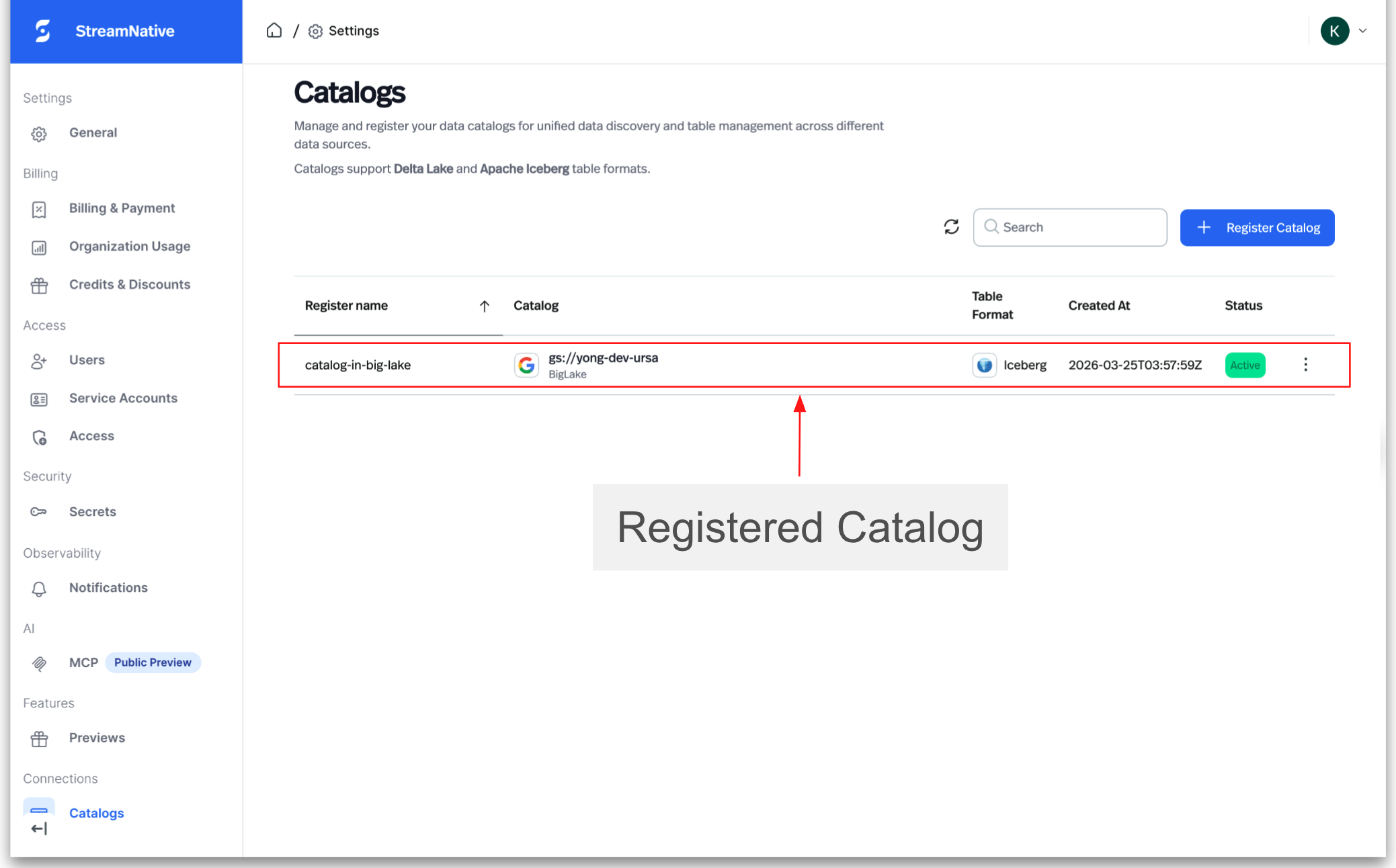Go to Billing & Payment
Viewport: 1396px width, 868px height.
click(x=122, y=208)
